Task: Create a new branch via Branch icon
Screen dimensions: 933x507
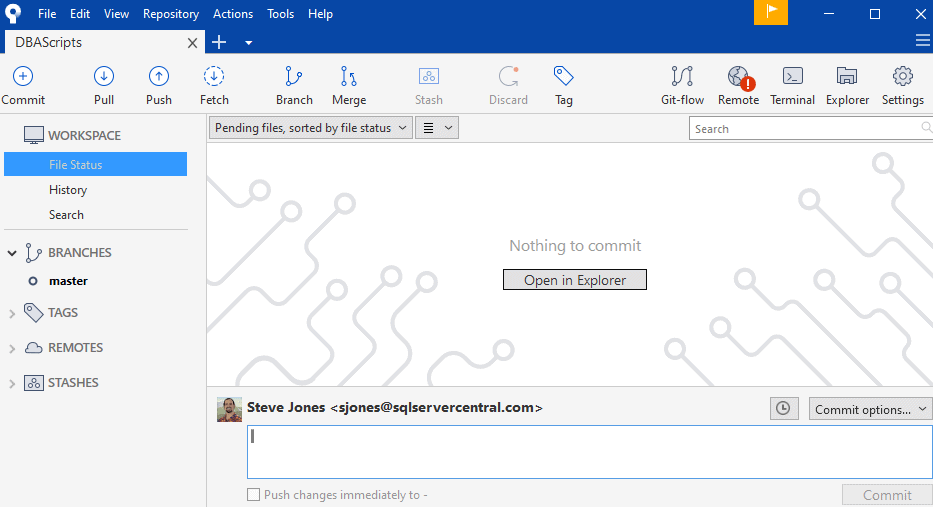Action: coord(294,76)
